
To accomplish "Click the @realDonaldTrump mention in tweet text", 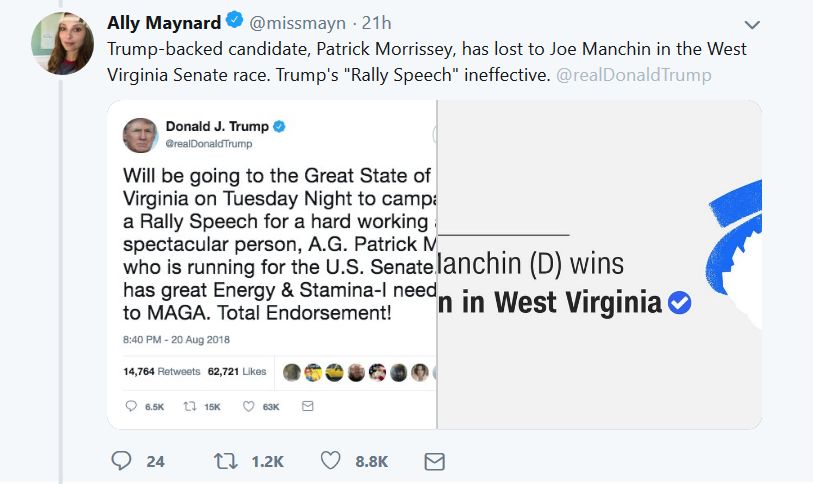I will 632,75.
